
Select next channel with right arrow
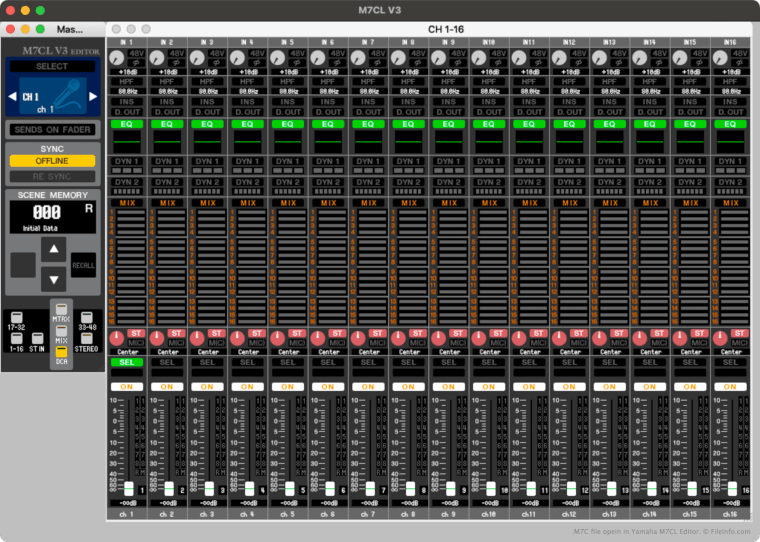coord(95,96)
